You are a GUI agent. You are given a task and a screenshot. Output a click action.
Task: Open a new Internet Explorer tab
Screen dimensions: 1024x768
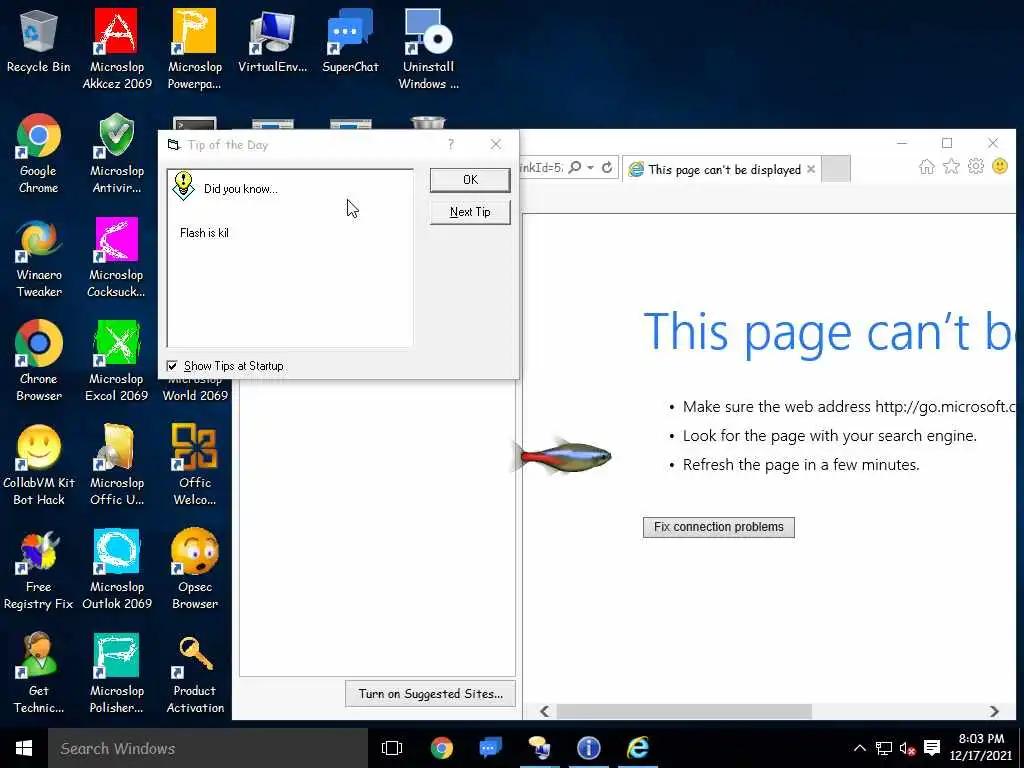(835, 169)
